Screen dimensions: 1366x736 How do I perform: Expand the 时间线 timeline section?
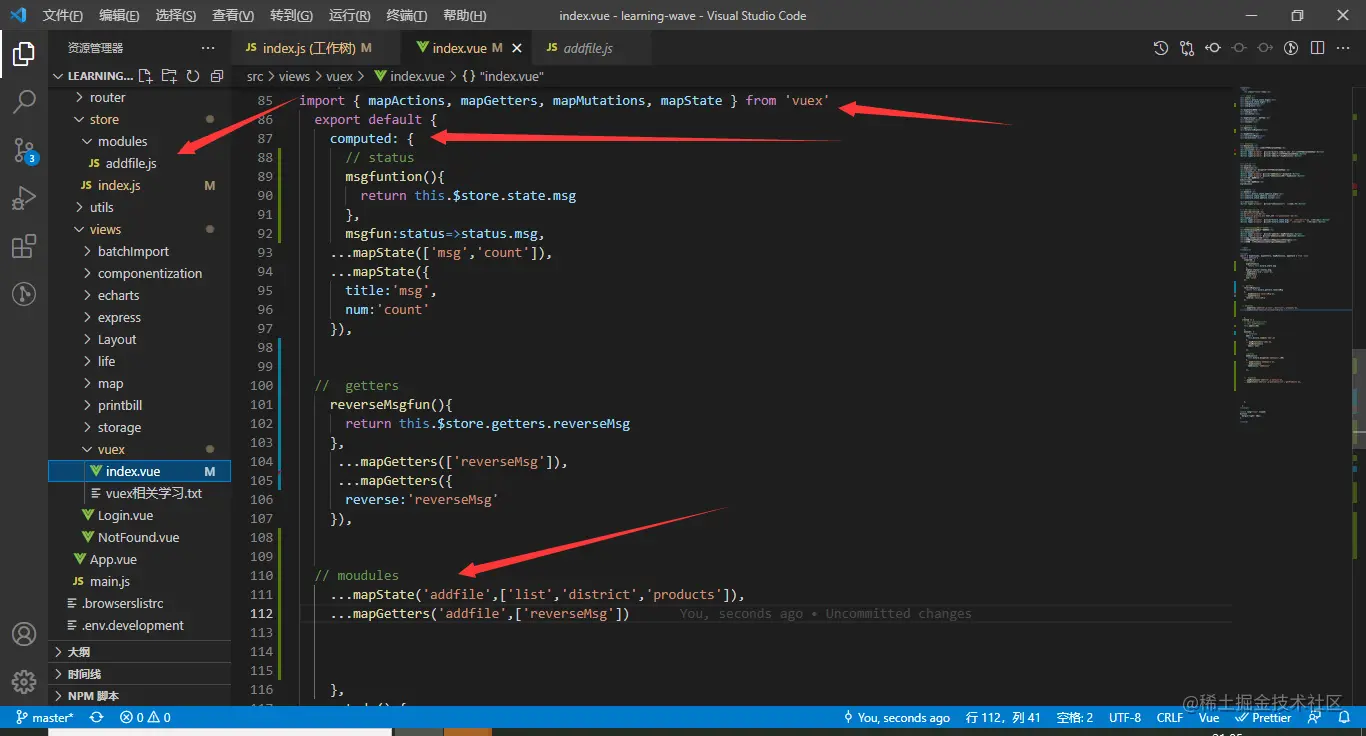point(140,674)
